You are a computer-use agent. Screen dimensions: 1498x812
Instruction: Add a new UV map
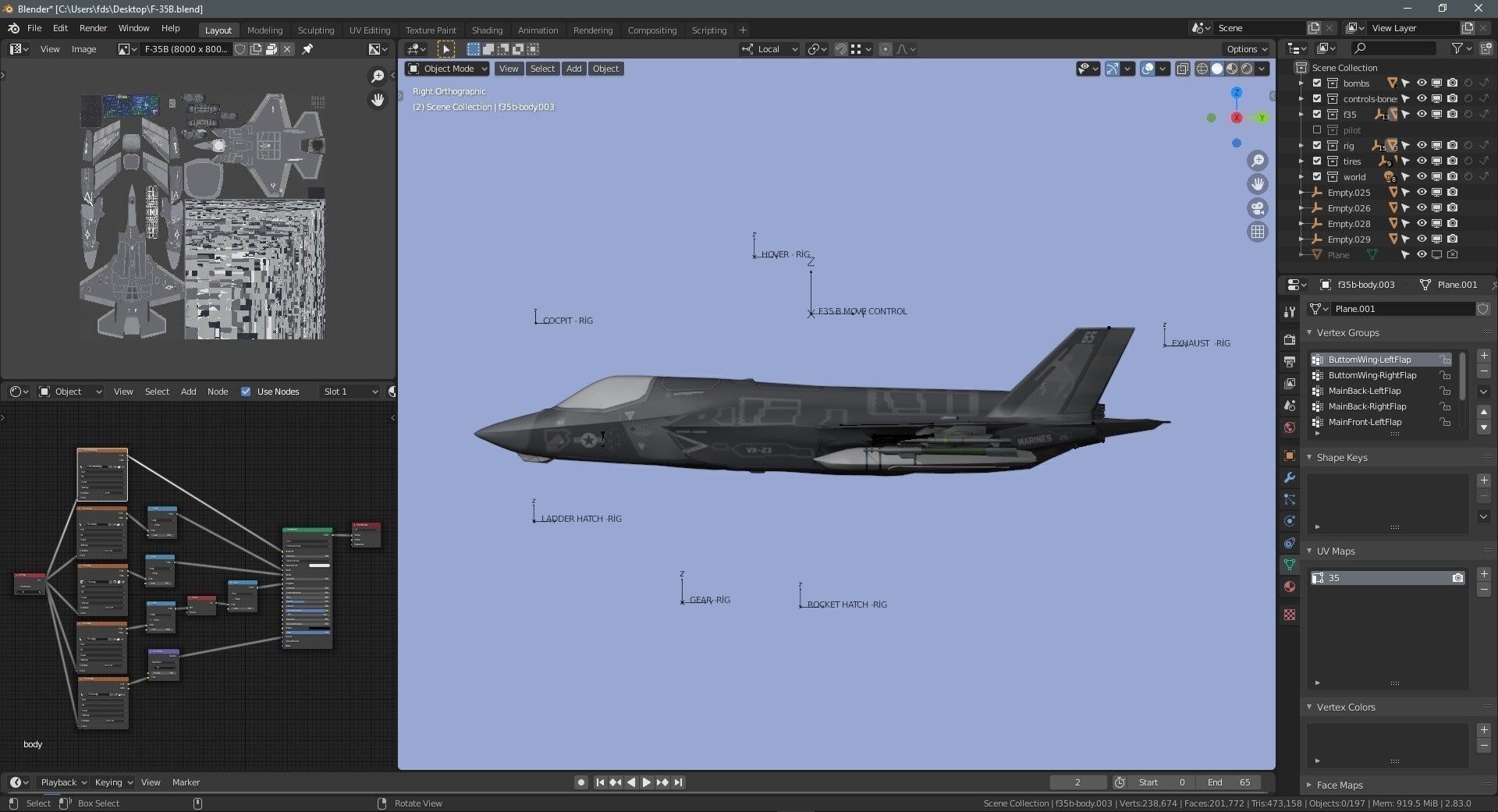point(1484,574)
